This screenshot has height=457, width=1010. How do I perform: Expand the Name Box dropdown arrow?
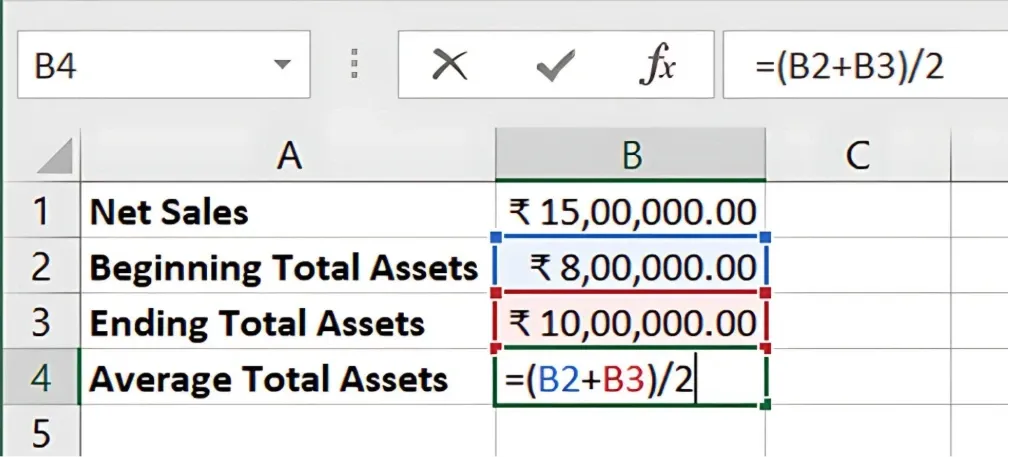[283, 66]
